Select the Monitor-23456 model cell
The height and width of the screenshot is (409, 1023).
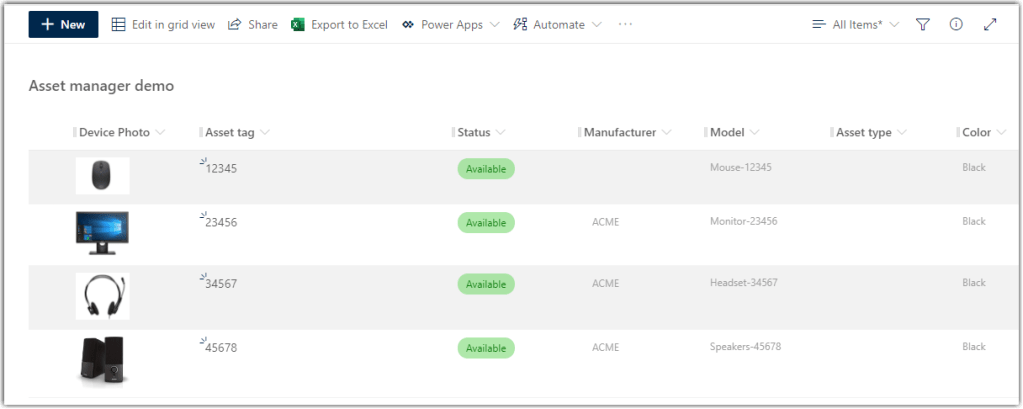click(743, 221)
